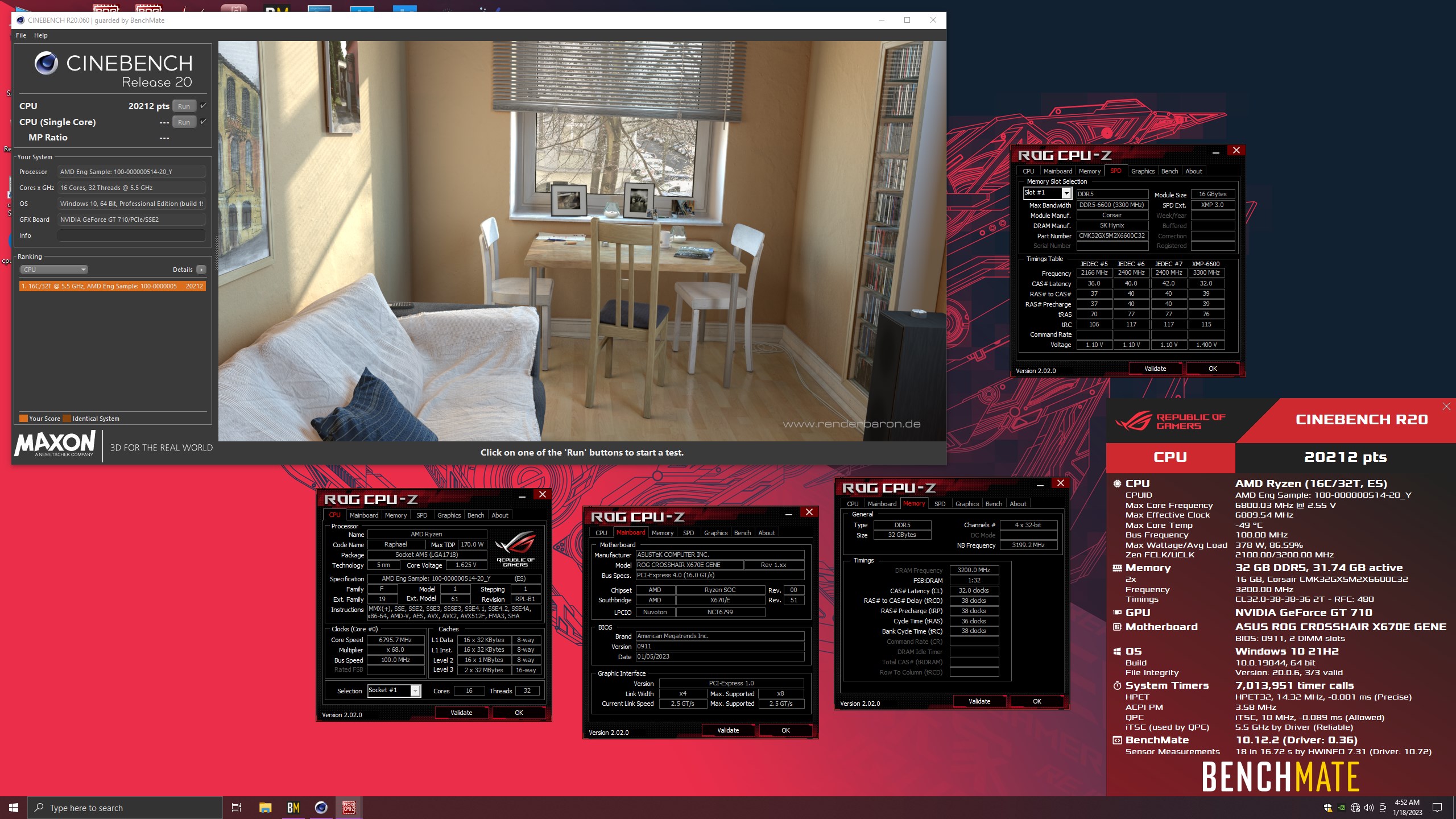This screenshot has height=819, width=1456.
Task: Click the CPU chip icon in BenchMate panel
Action: [1117, 483]
